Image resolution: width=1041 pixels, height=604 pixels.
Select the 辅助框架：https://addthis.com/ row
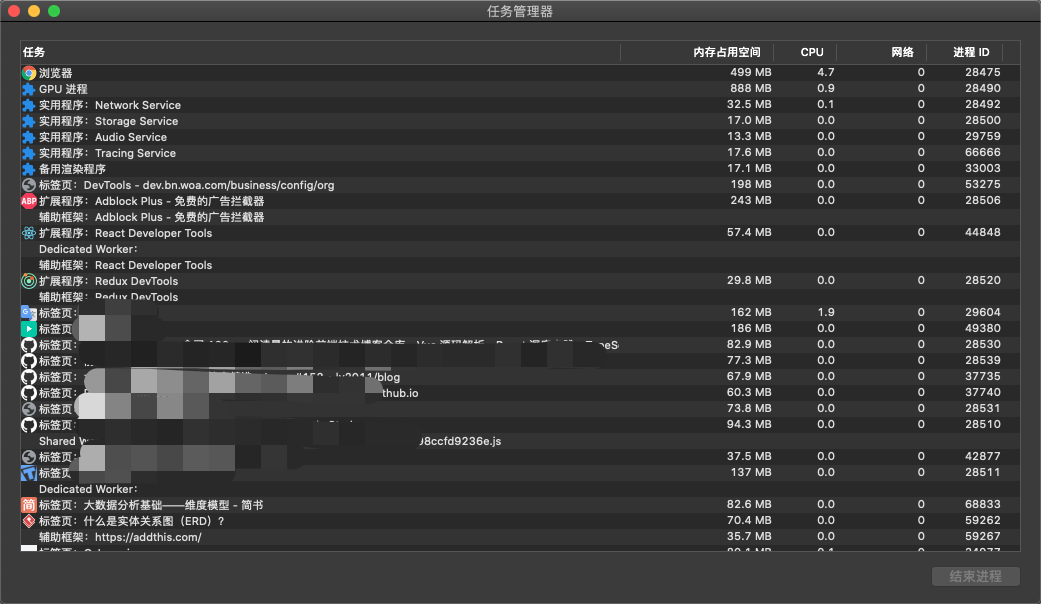click(200, 536)
